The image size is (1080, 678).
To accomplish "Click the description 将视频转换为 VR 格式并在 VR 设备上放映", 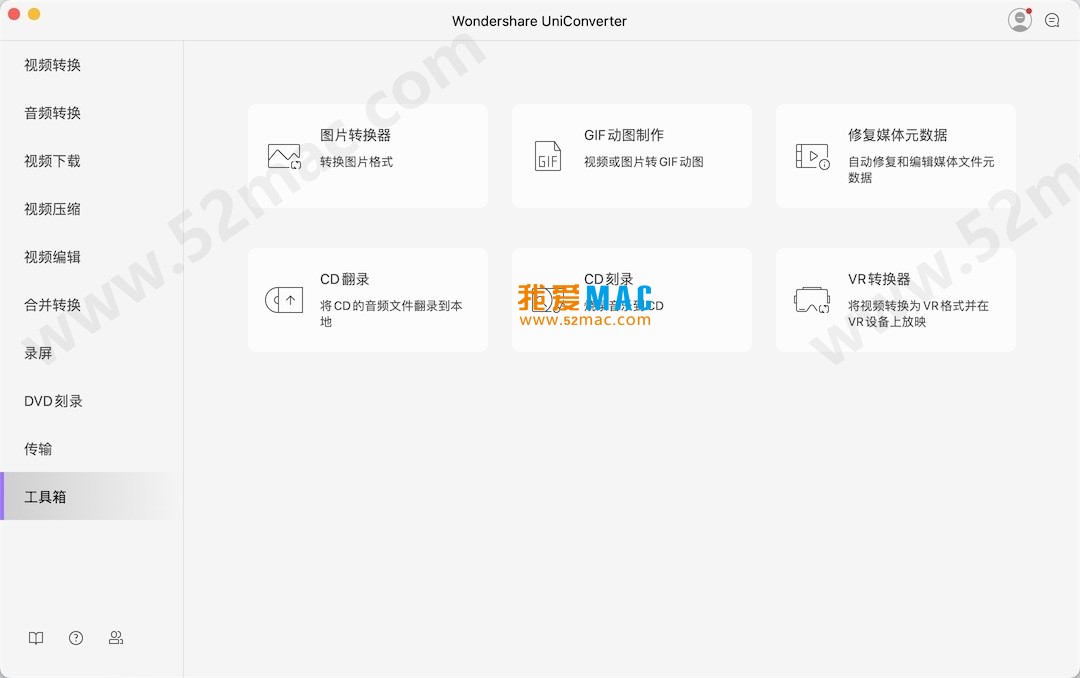I will (x=918, y=314).
